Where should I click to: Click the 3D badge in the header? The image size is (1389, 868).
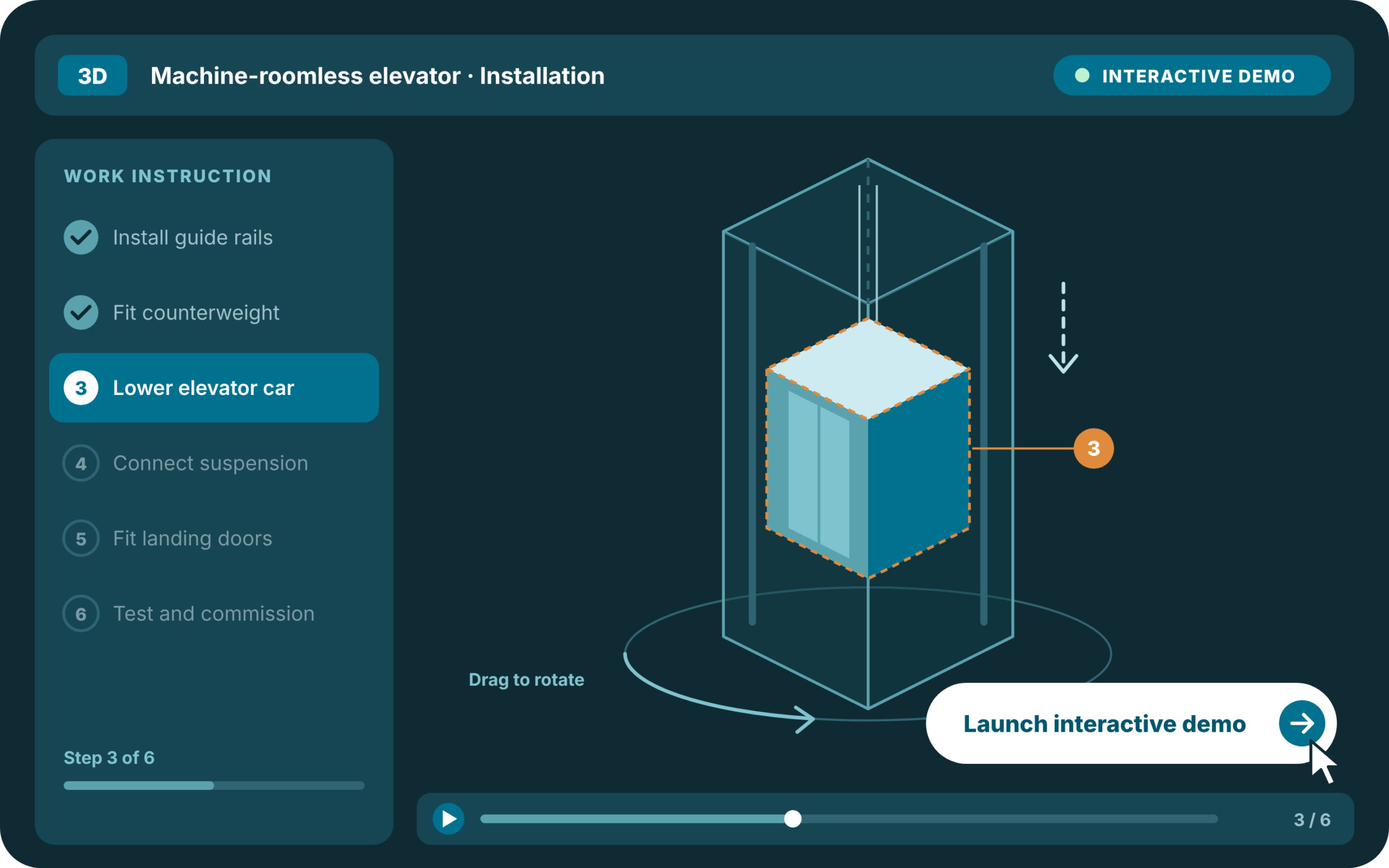(x=92, y=75)
